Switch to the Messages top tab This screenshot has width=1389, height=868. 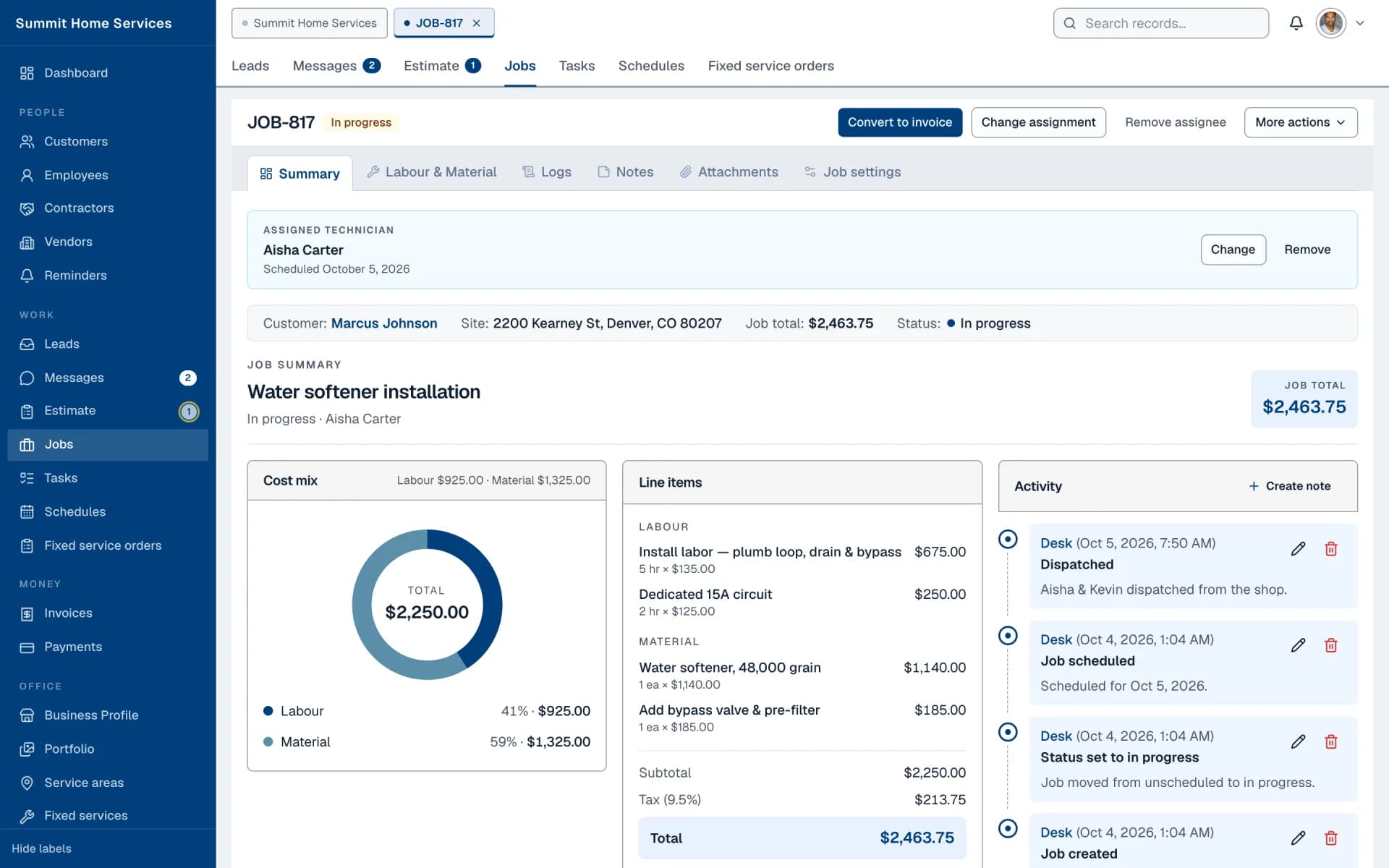pos(336,66)
